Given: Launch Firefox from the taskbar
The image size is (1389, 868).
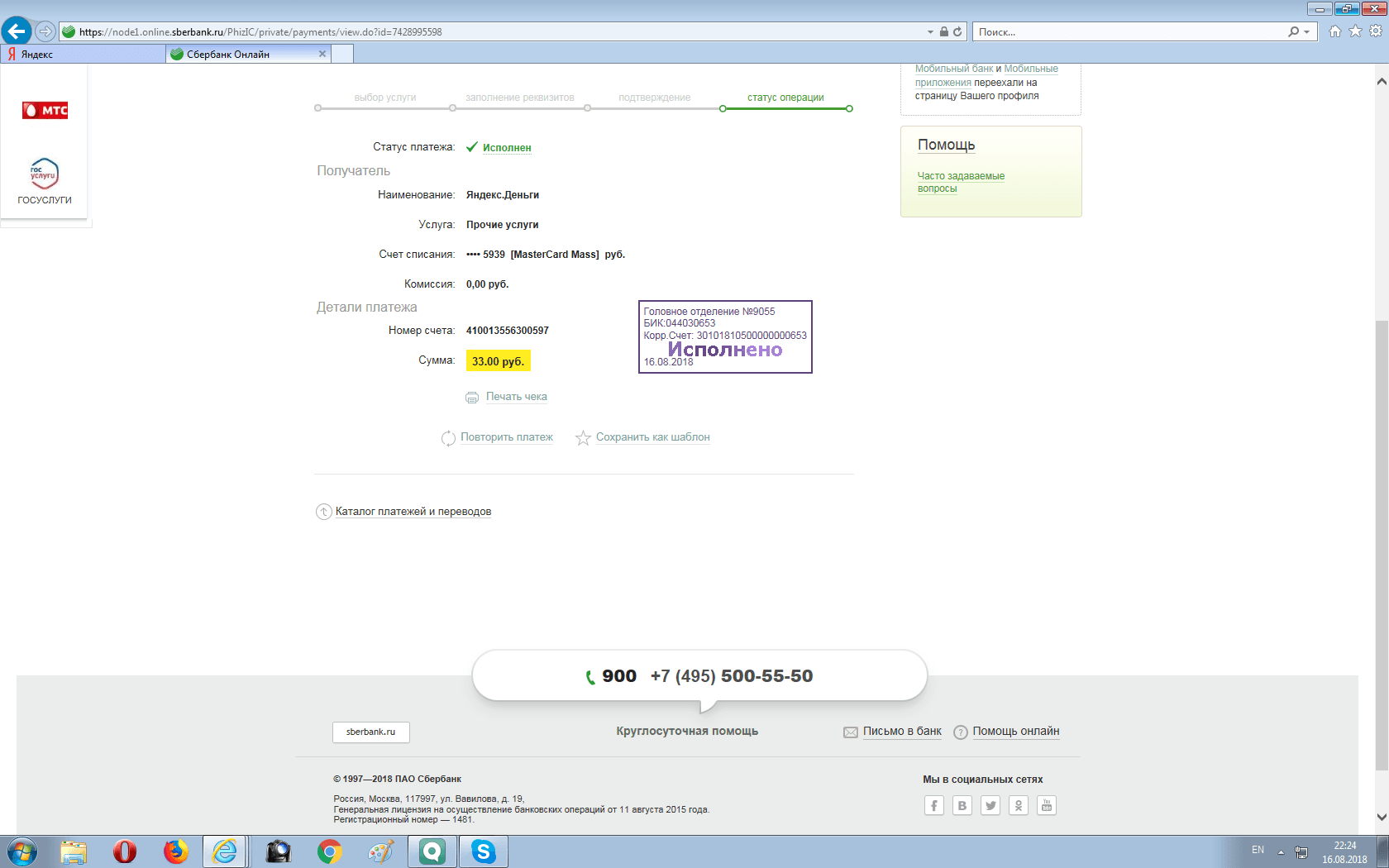Looking at the screenshot, I should [176, 851].
